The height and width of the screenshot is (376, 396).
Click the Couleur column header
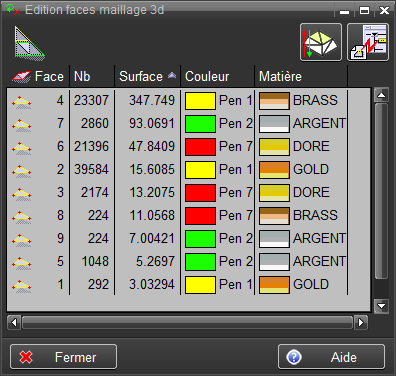[217, 76]
